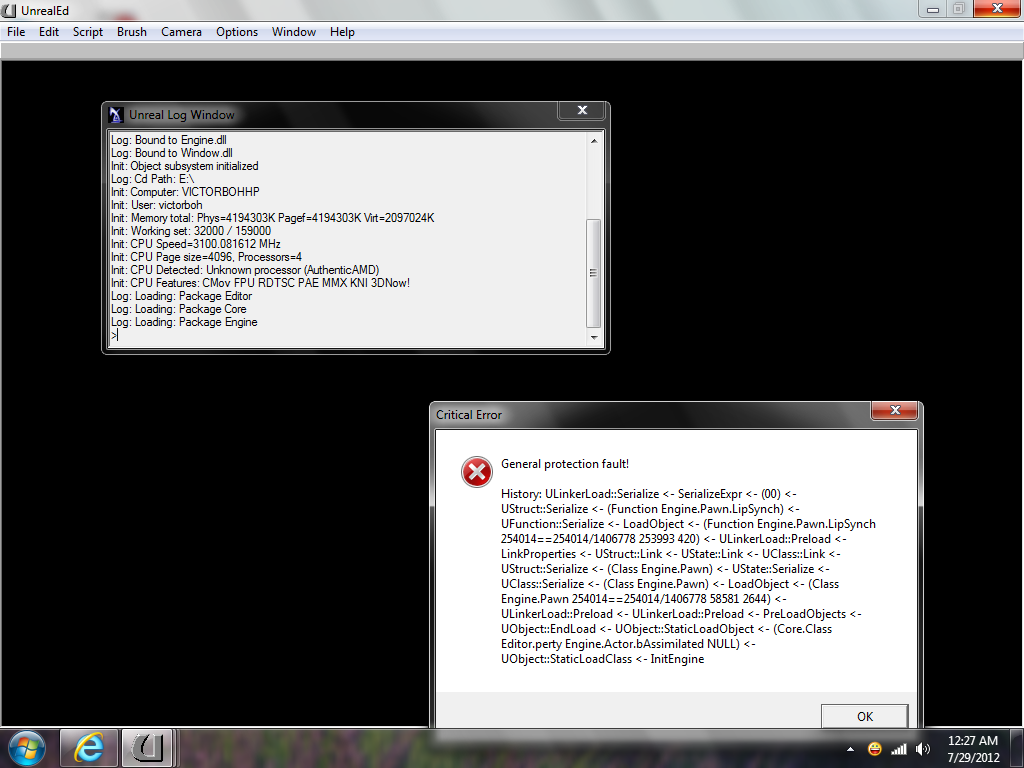
Task: Open Internet Explorer from the taskbar
Action: (x=89, y=747)
